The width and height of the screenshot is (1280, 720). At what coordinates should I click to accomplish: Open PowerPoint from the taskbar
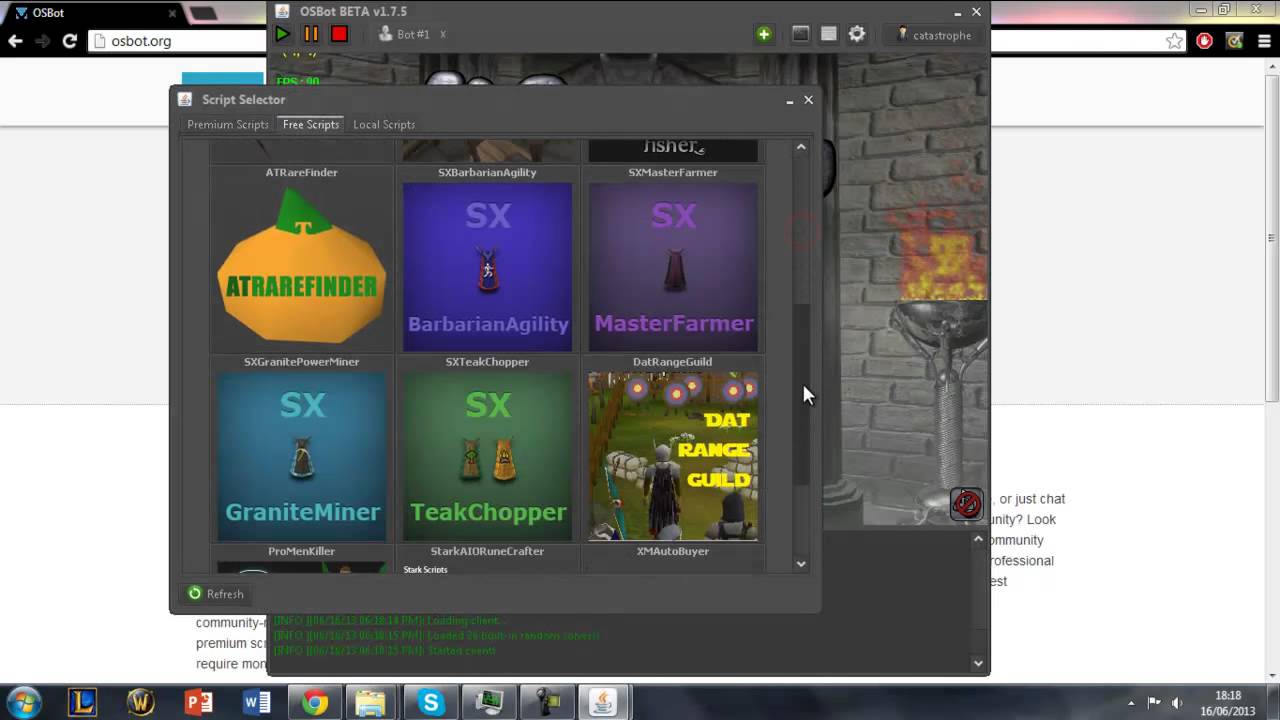(199, 703)
